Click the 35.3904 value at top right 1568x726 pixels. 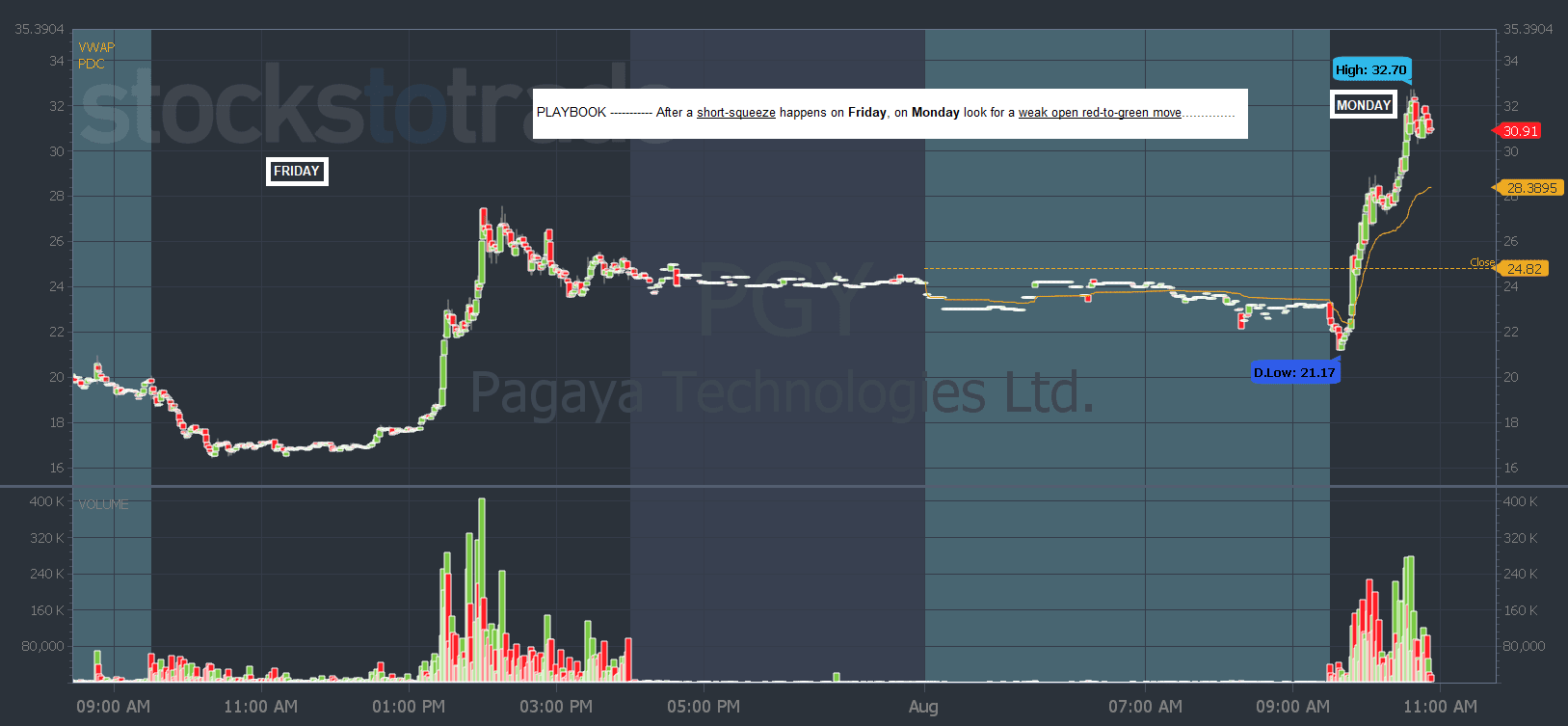click(1528, 29)
